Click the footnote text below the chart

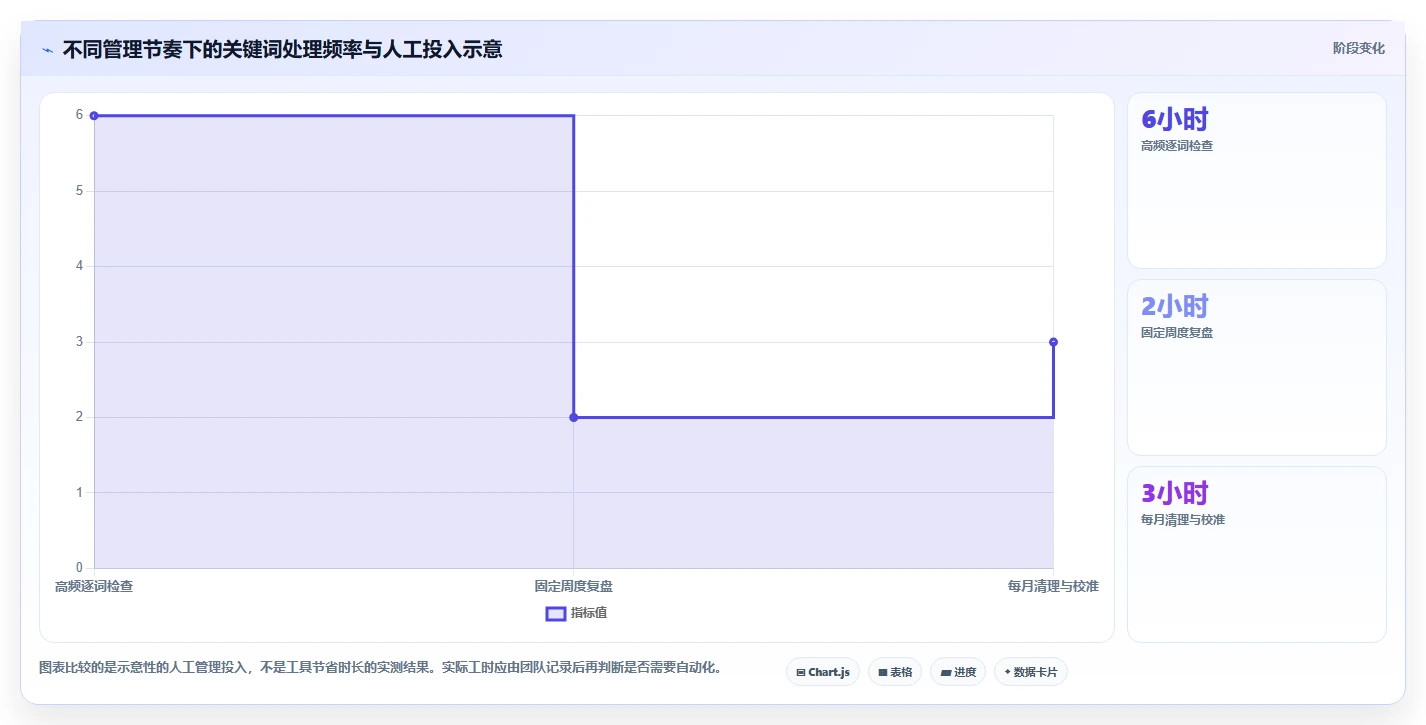pos(380,667)
